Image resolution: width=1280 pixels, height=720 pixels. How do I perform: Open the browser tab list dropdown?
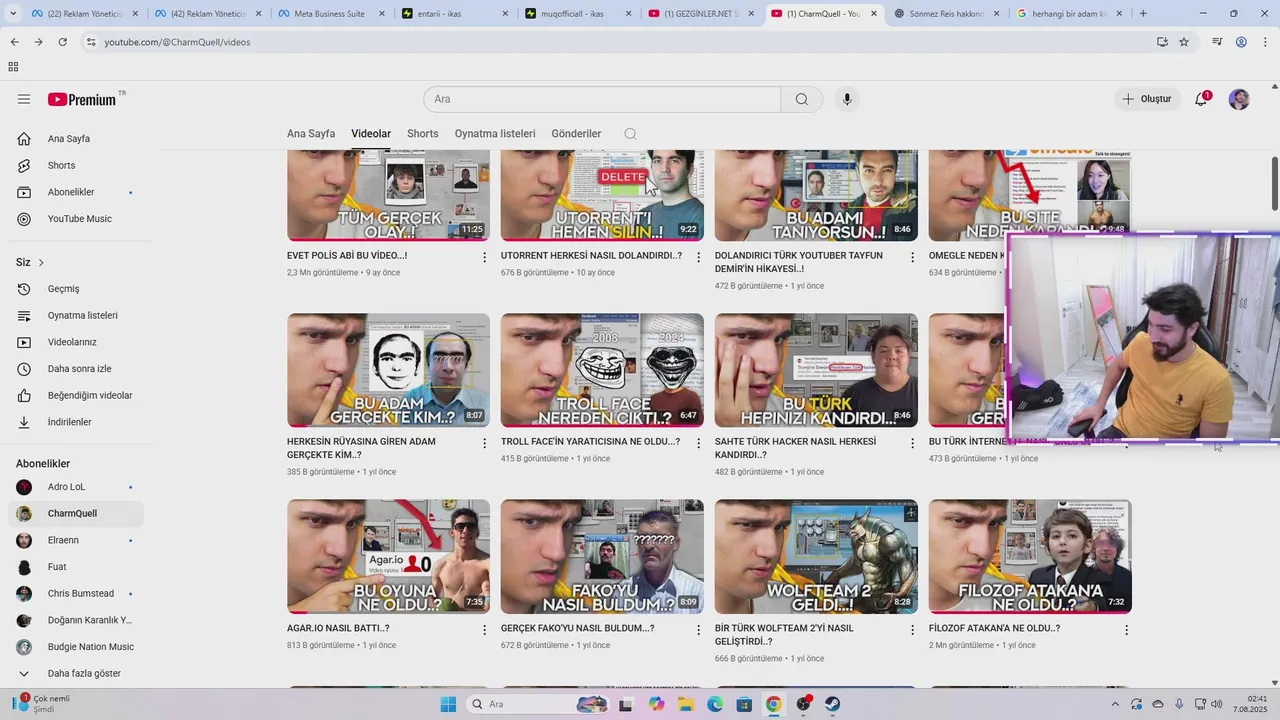[x=12, y=14]
